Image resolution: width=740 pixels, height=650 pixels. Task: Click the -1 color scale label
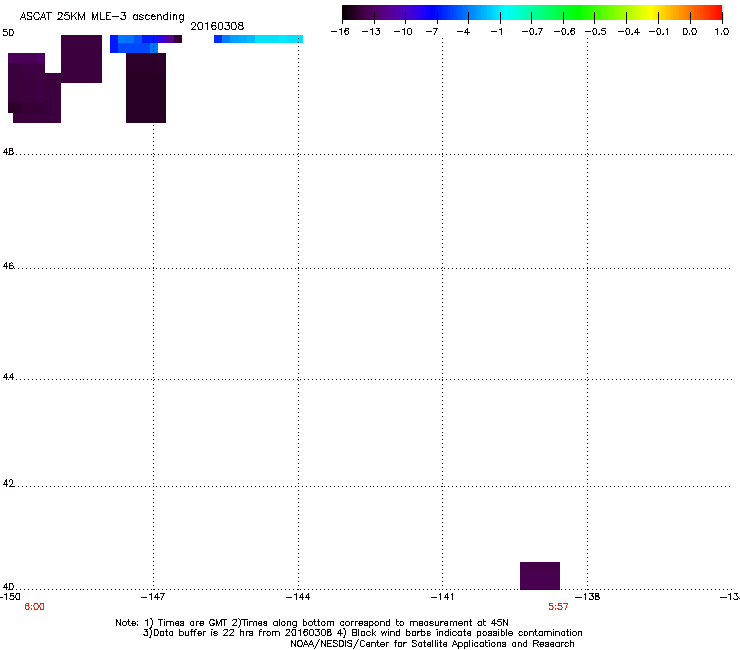pyautogui.click(x=496, y=32)
